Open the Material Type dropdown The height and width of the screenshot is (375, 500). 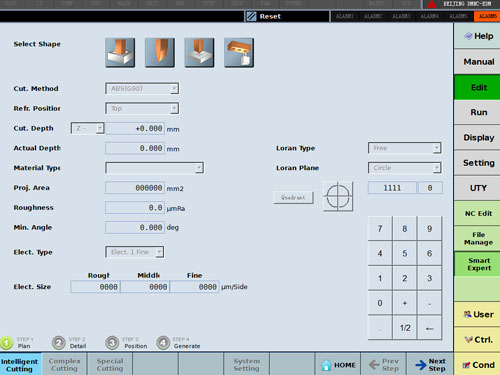[155, 168]
